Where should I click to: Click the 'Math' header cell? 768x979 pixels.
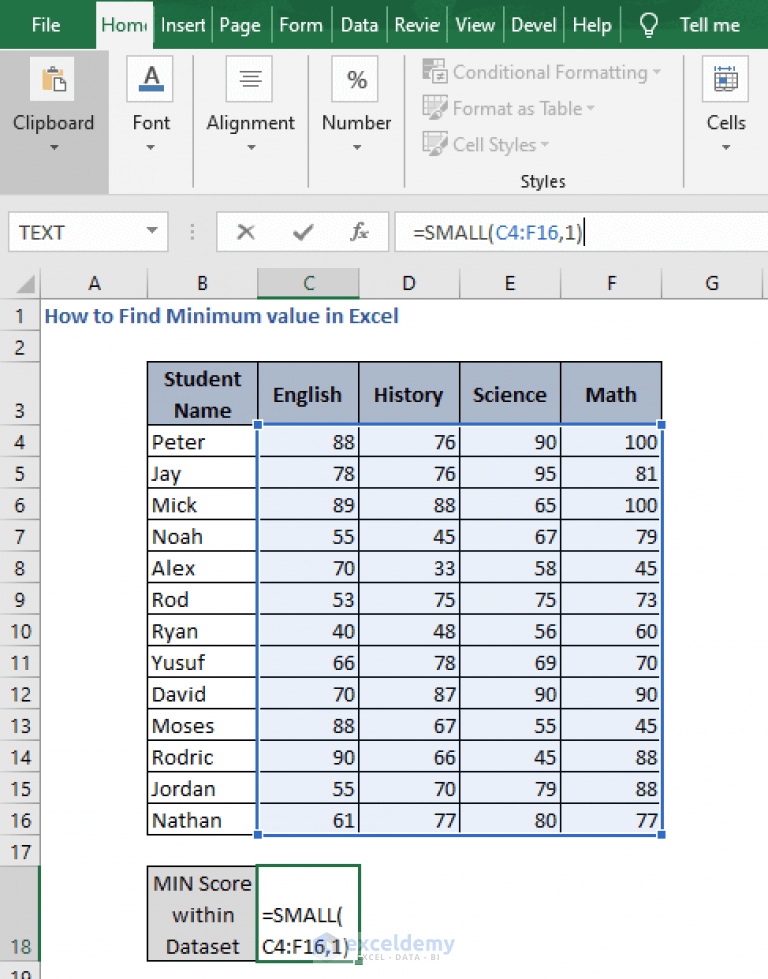[611, 394]
